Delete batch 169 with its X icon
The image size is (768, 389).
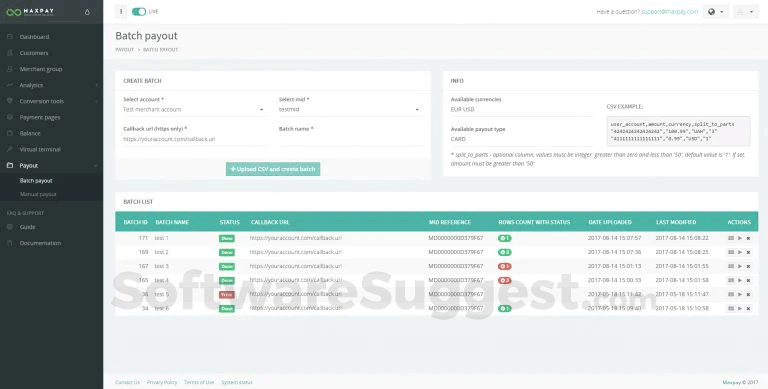pos(748,252)
